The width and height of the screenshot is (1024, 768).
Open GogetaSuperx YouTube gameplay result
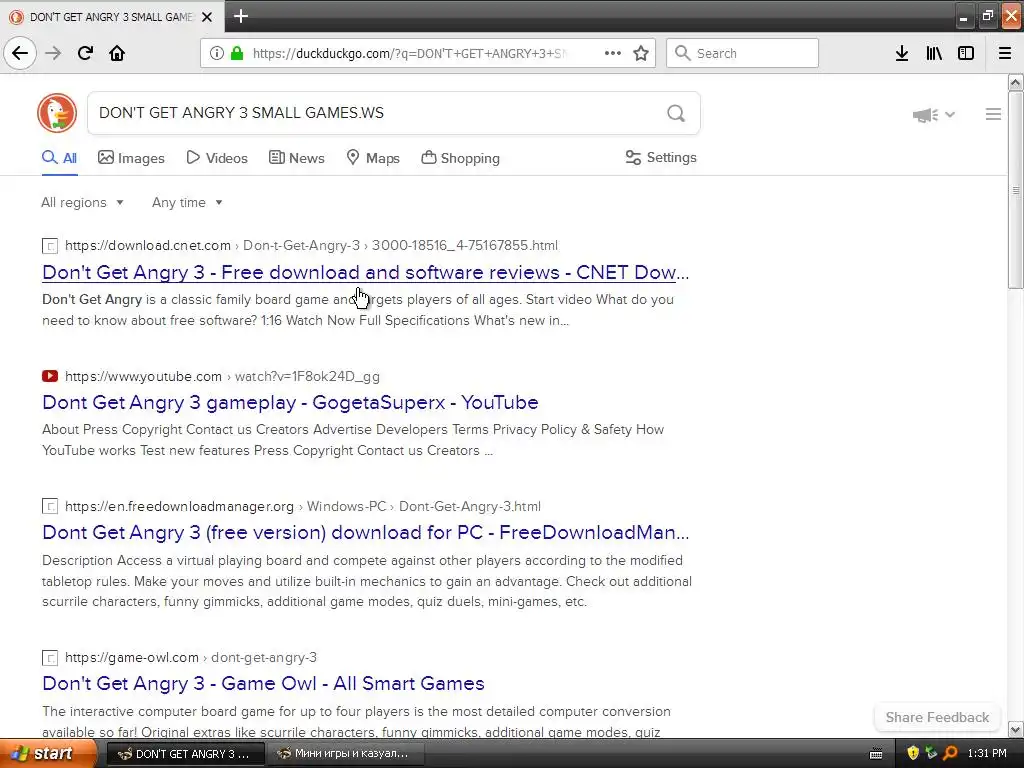pos(290,402)
